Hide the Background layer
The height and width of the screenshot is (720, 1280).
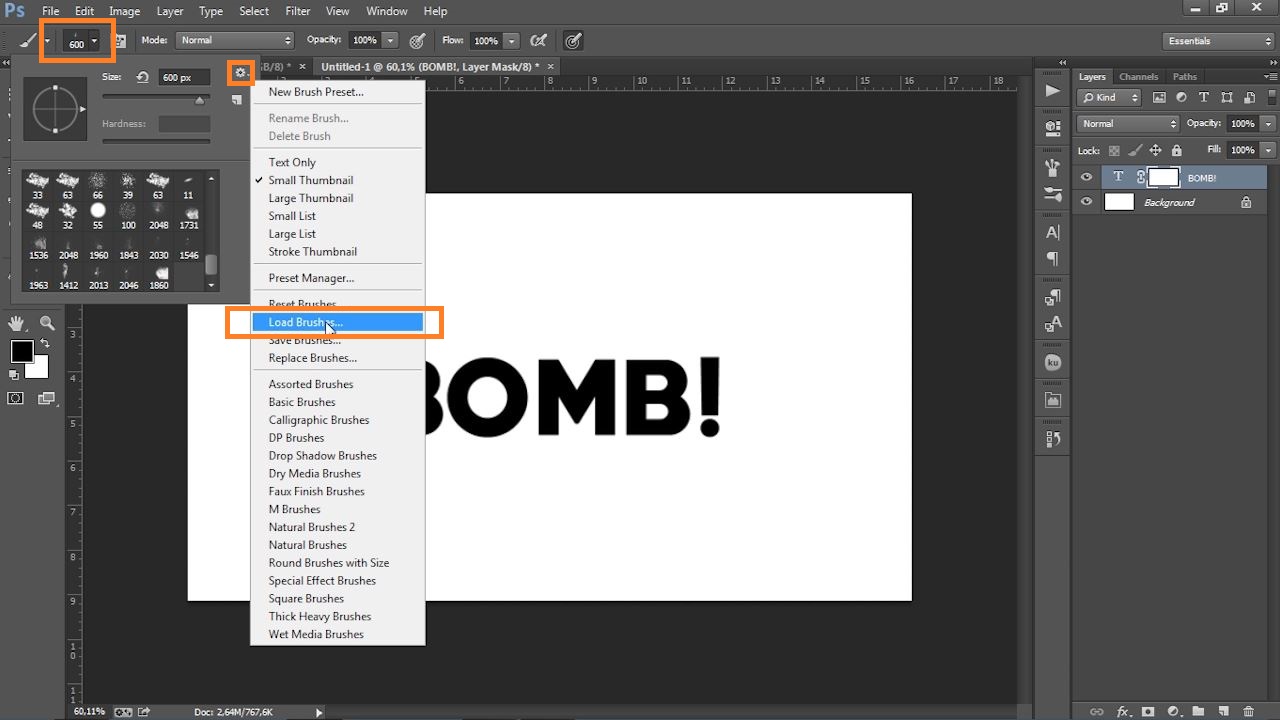[1086, 202]
